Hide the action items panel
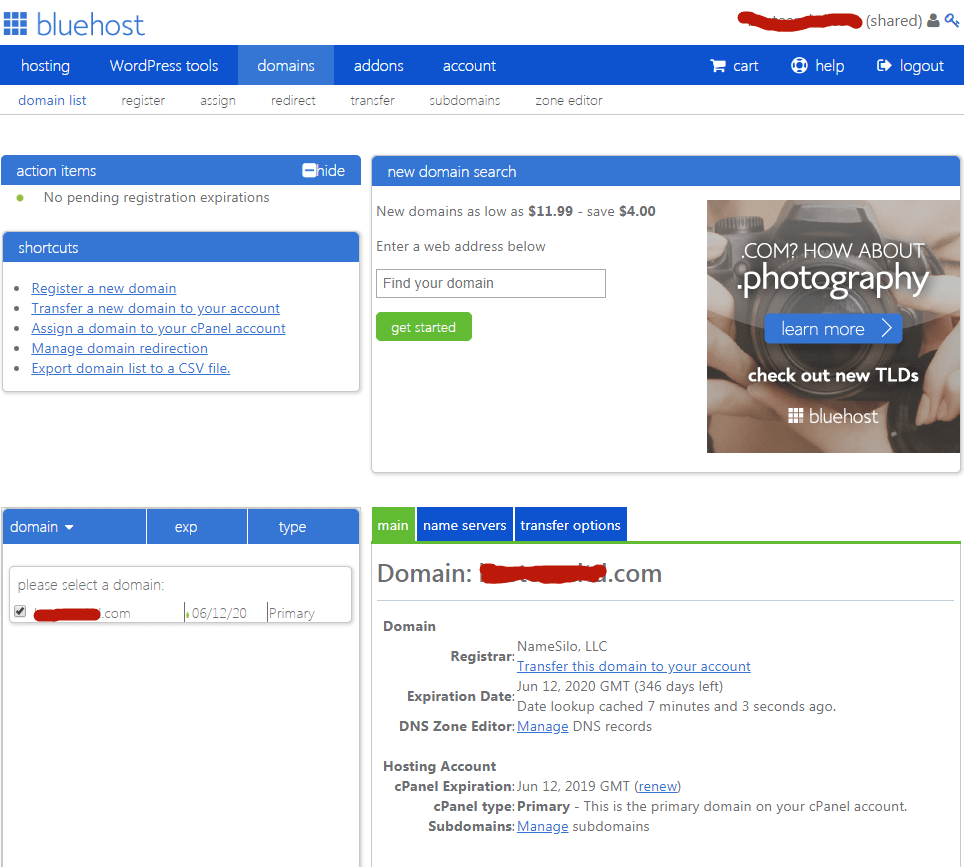The image size is (964, 867). [x=323, y=170]
